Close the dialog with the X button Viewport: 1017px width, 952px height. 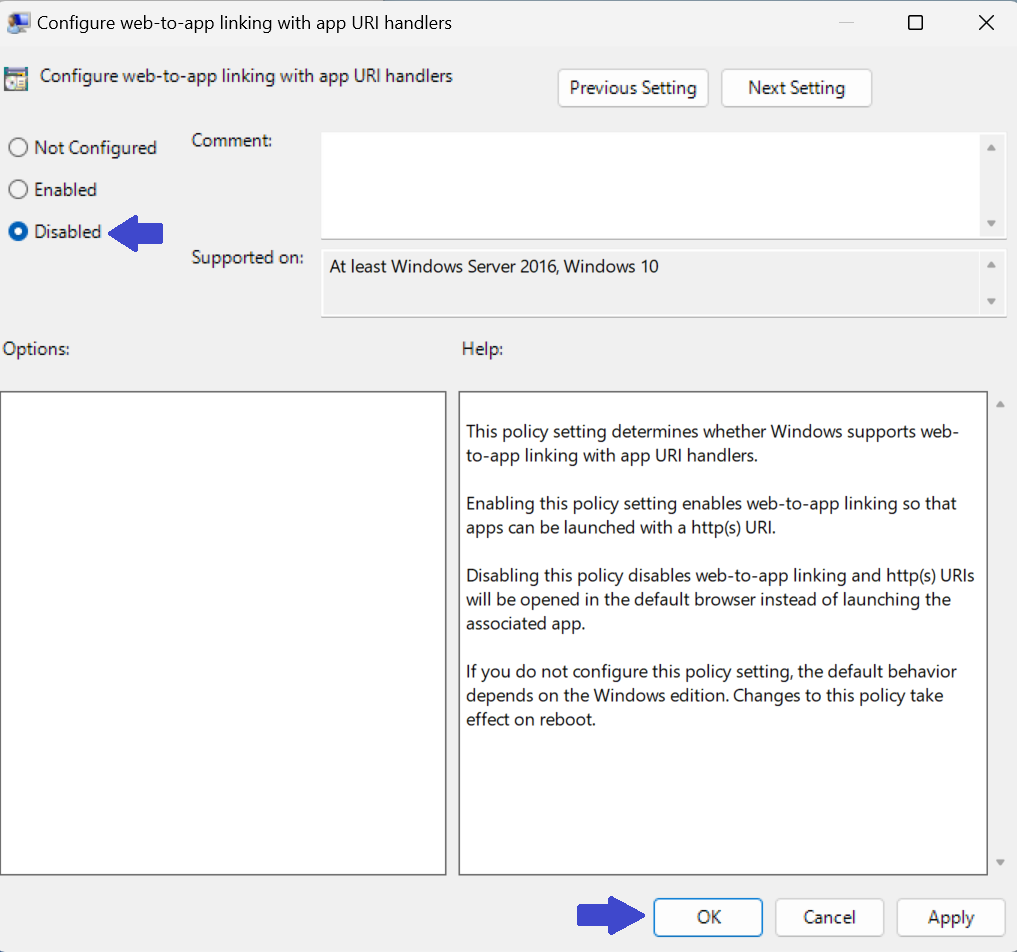[987, 23]
